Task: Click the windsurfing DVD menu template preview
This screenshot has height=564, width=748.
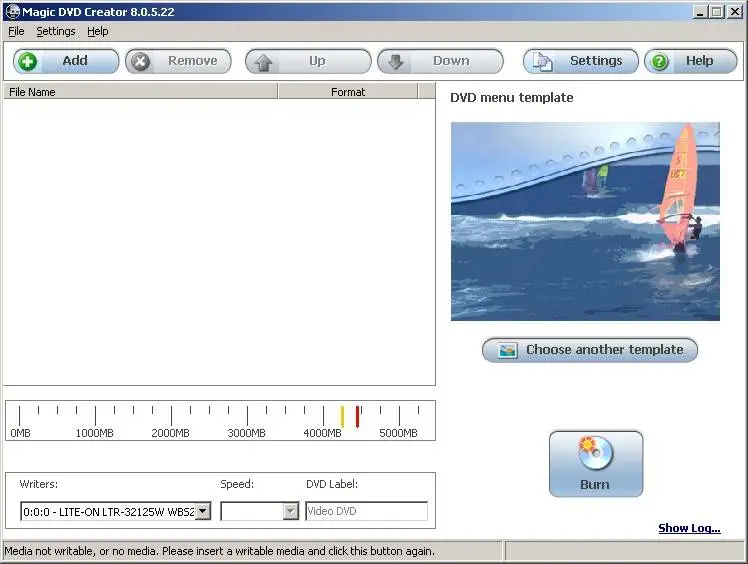Action: (x=585, y=221)
